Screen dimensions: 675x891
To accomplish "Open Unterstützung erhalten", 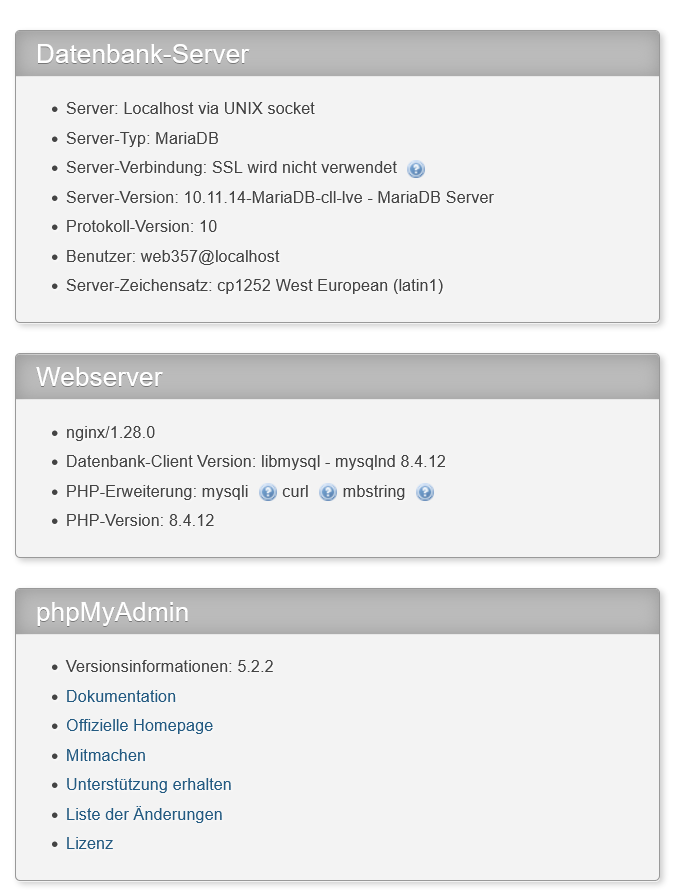I will point(148,784).
